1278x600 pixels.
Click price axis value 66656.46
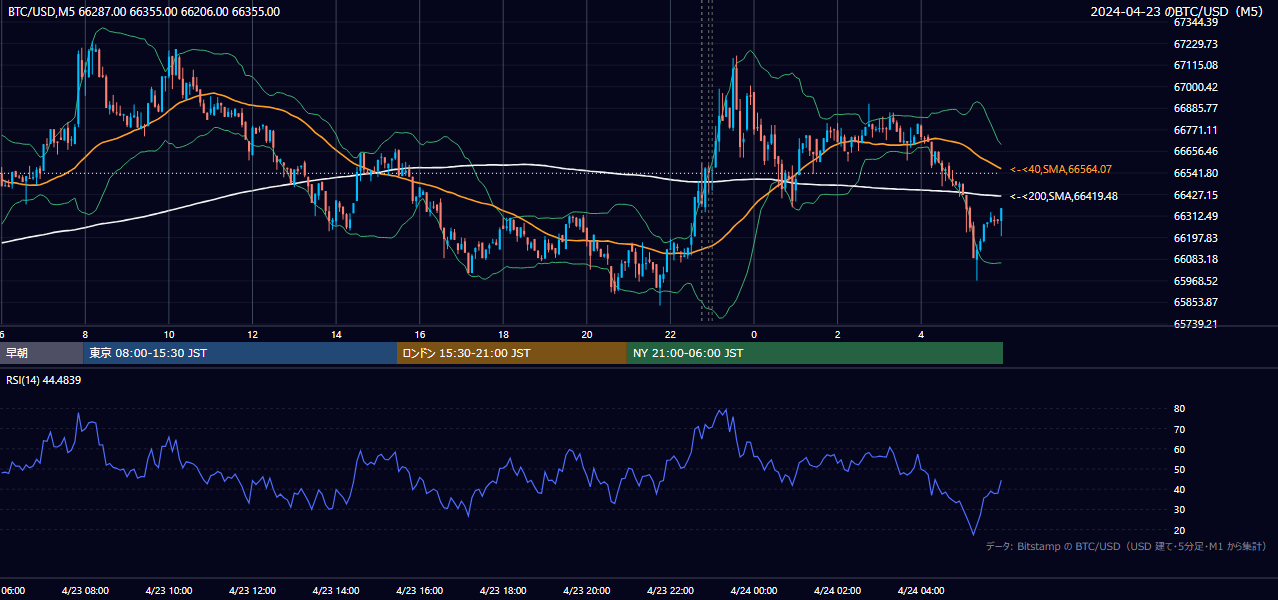pyautogui.click(x=1196, y=151)
